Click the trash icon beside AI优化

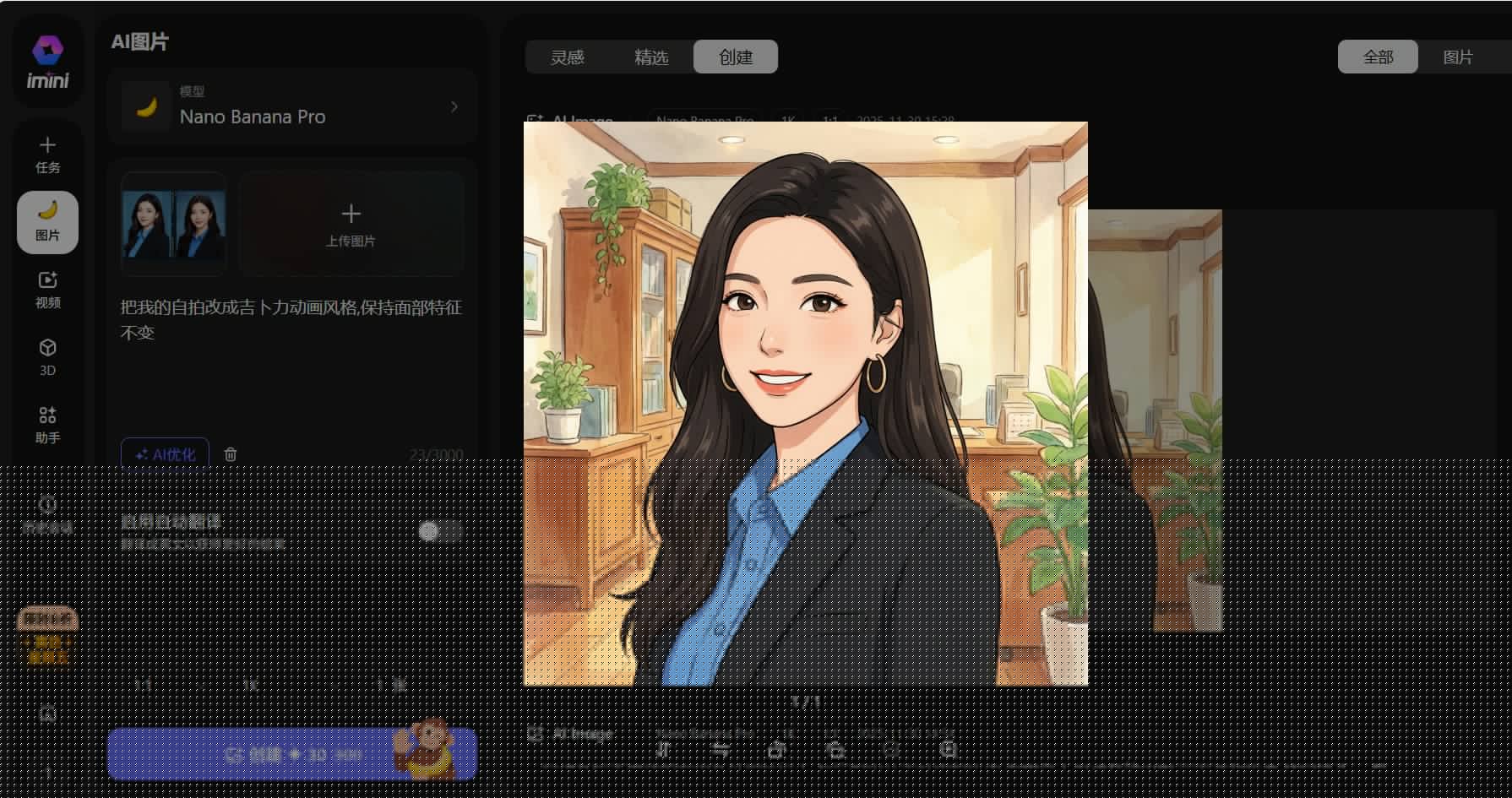pos(231,454)
